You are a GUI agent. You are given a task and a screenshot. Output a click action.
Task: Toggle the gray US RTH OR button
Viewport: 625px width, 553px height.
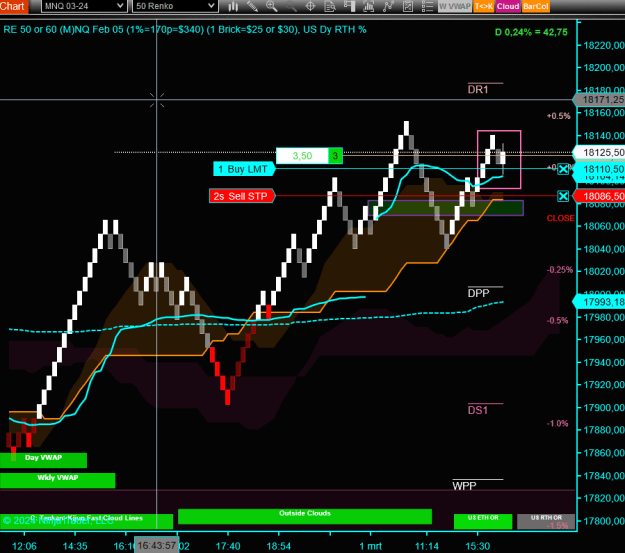(x=546, y=522)
